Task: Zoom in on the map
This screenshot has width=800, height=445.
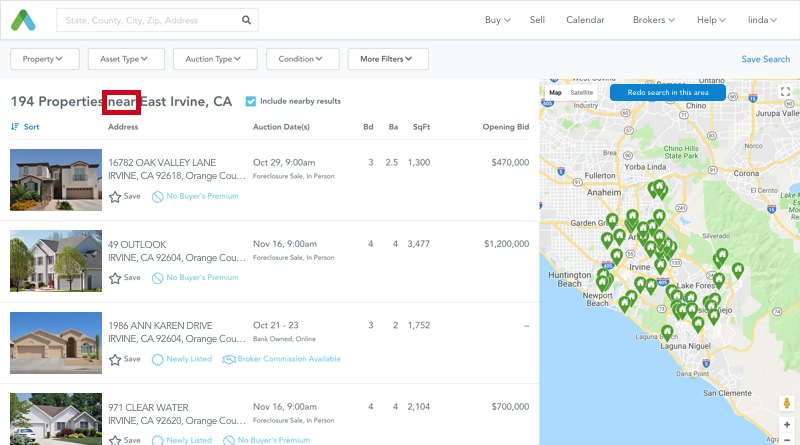Action: pos(786,425)
